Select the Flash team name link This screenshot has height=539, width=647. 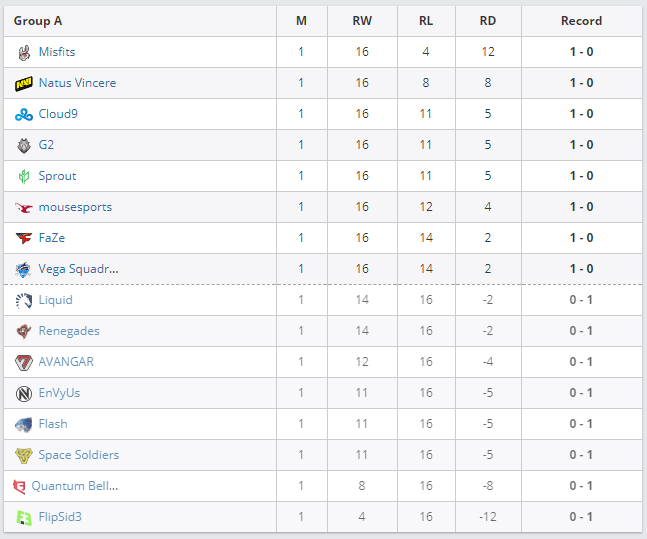click(x=53, y=424)
